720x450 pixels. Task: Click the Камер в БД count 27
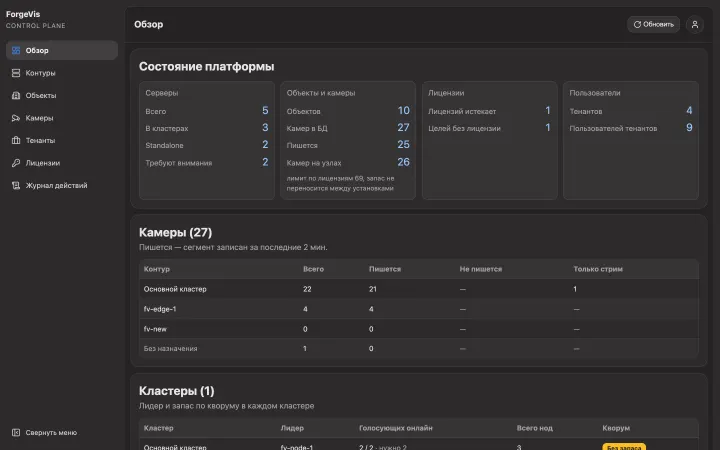click(x=404, y=128)
